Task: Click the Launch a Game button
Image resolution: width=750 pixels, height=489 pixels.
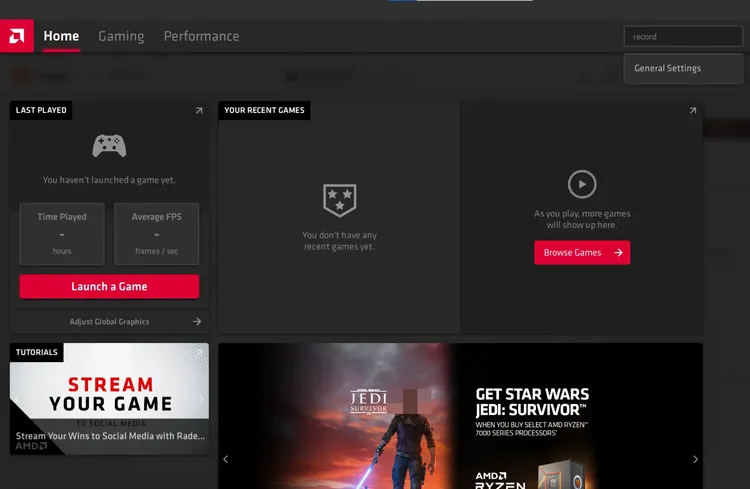Action: [109, 286]
